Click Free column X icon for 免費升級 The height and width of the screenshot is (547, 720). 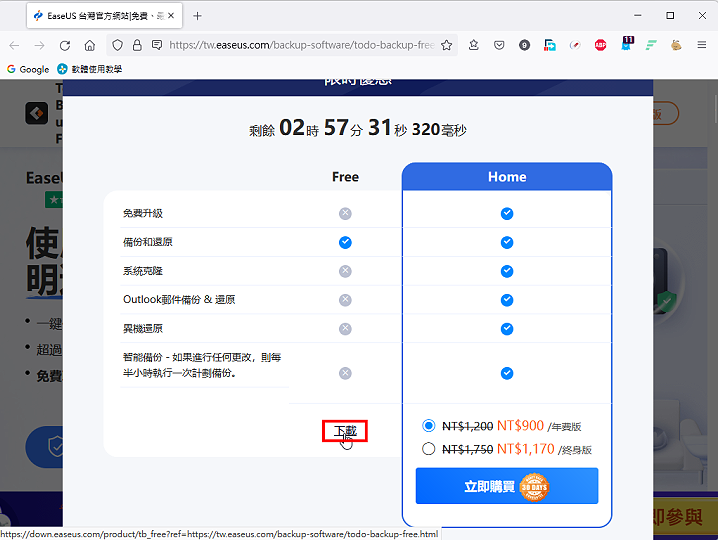345,214
